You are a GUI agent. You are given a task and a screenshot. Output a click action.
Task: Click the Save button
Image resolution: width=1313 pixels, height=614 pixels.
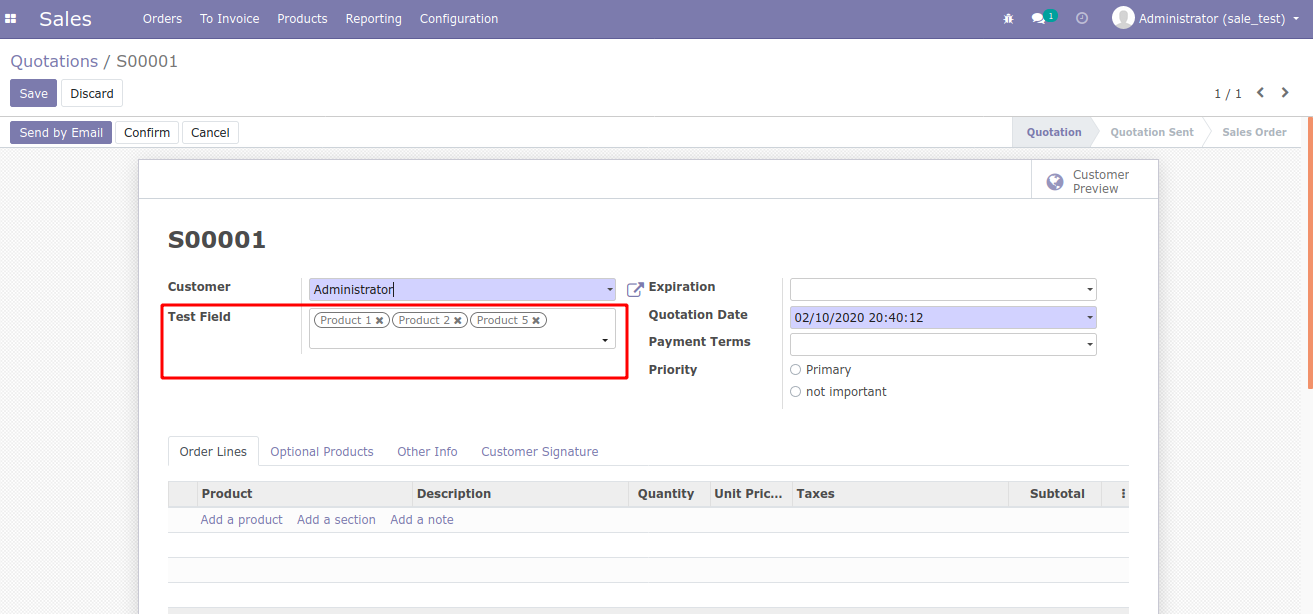pyautogui.click(x=33, y=93)
